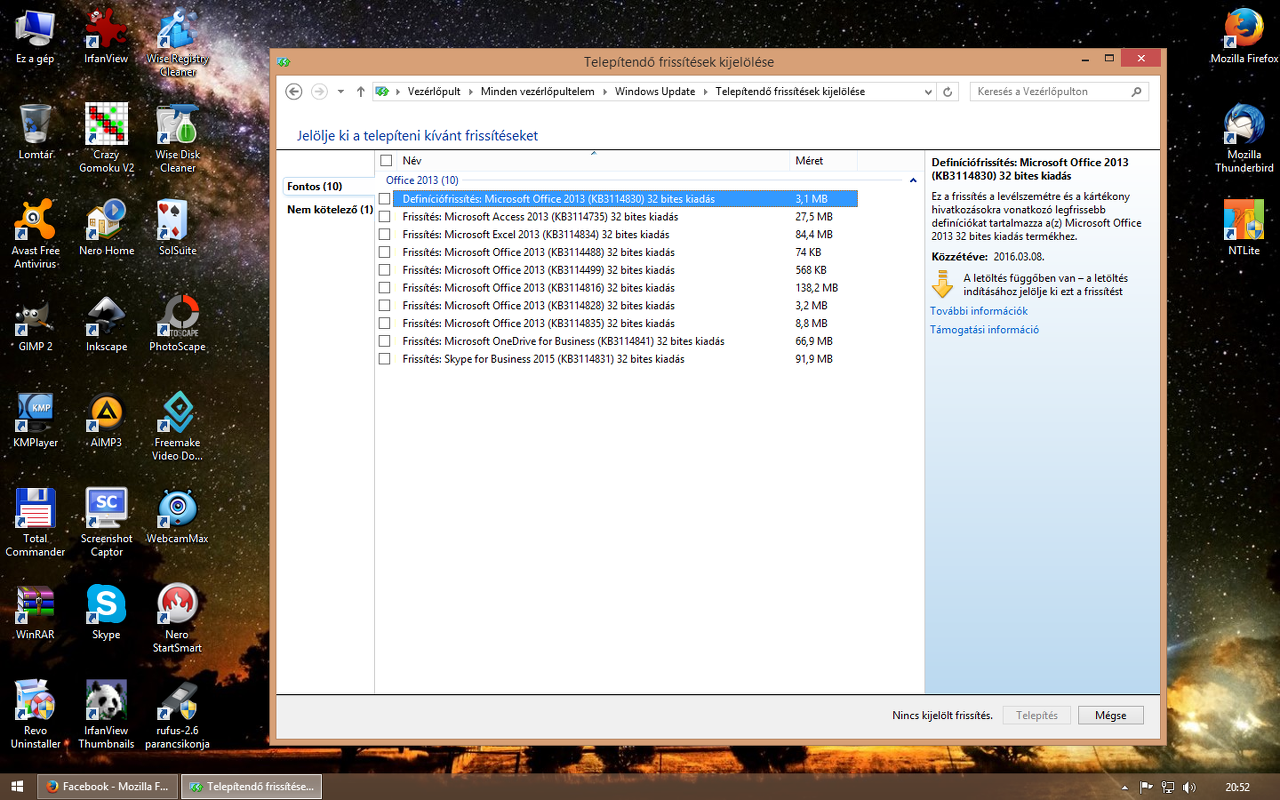Open Total Commander desktop icon

click(35, 523)
